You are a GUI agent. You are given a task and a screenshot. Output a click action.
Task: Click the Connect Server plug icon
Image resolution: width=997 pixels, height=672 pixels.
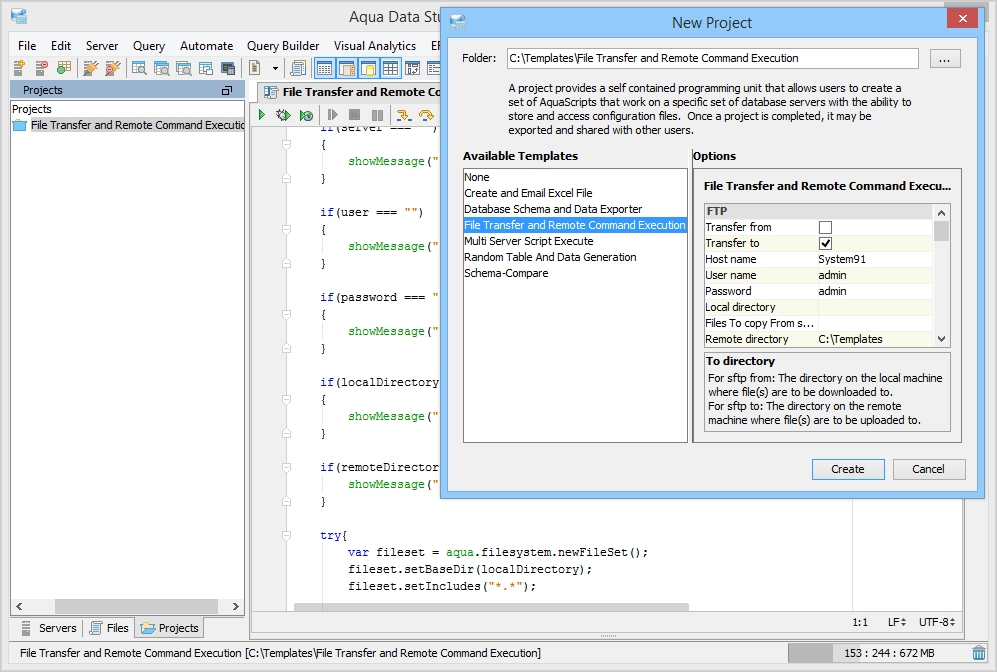[90, 68]
